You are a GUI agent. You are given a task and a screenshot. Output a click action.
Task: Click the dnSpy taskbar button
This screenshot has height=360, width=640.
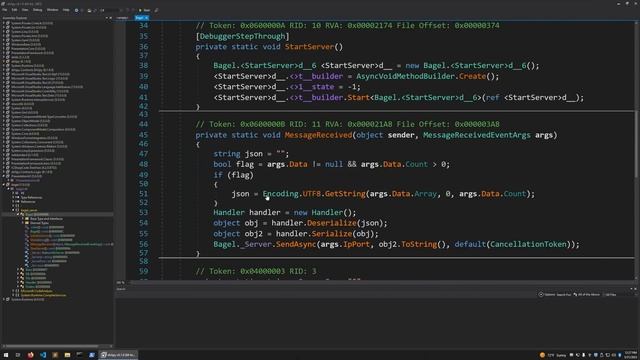[118, 355]
